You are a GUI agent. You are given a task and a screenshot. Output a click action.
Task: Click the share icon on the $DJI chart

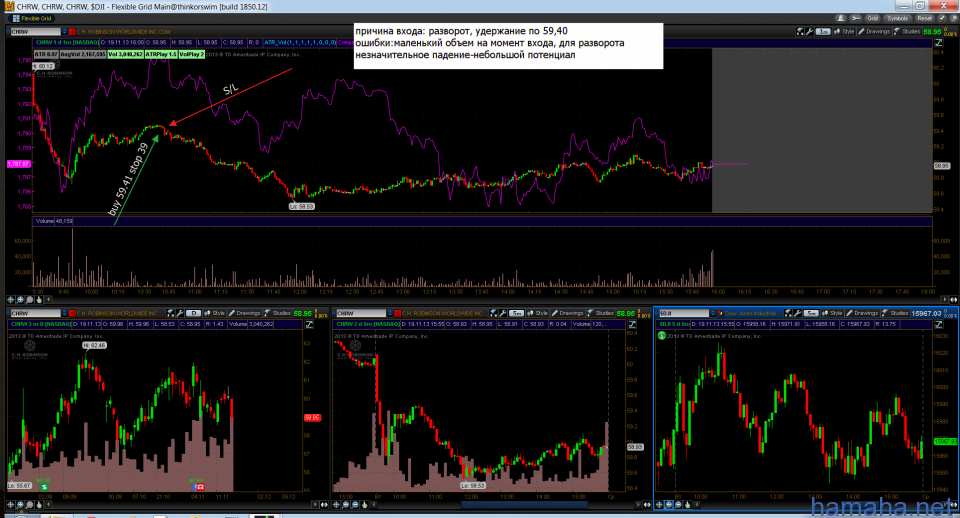pyautogui.click(x=788, y=313)
